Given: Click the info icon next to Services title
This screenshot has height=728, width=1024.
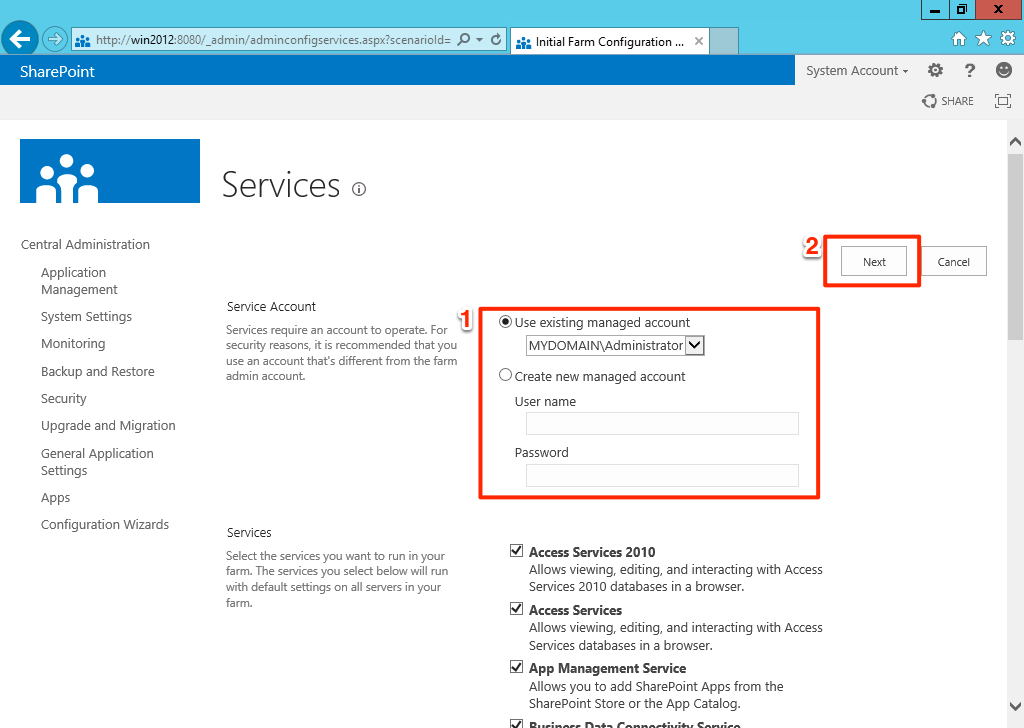Looking at the screenshot, I should tap(359, 189).
